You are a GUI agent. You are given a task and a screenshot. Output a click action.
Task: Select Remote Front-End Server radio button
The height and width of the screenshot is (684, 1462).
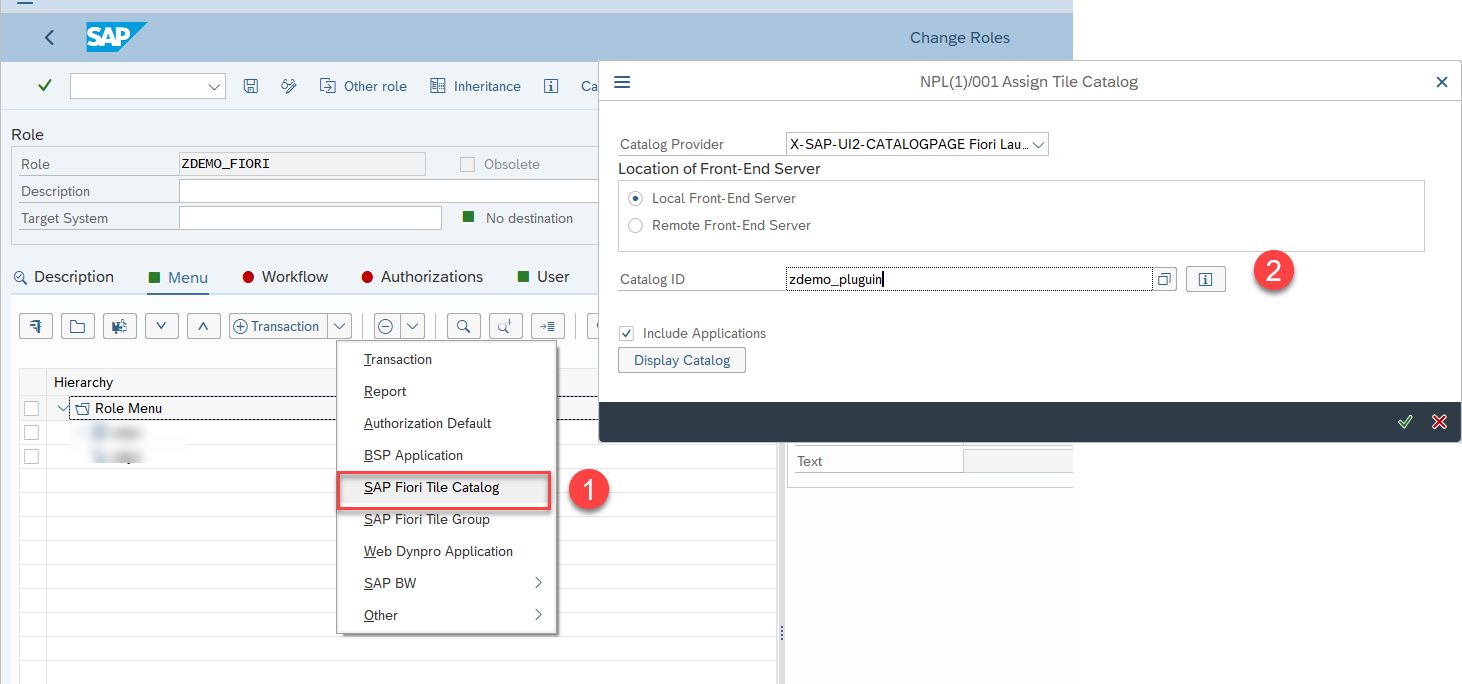pos(636,225)
